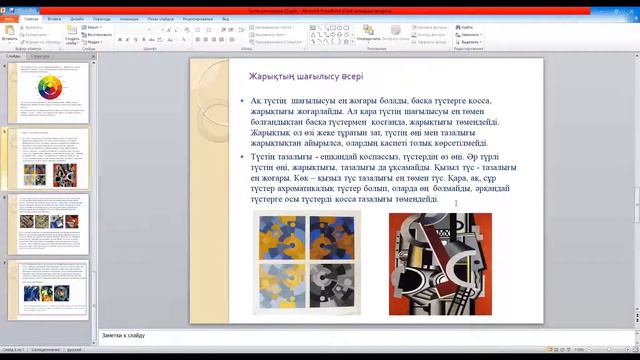Toggle italic formatting
The width and height of the screenshot is (640, 360).
(x=128, y=40)
